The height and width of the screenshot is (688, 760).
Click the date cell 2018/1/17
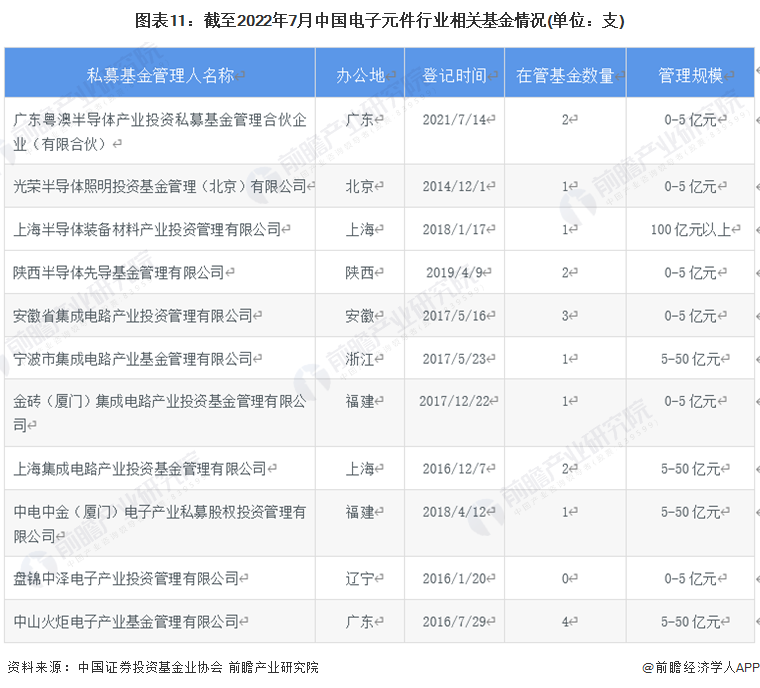pyautogui.click(x=454, y=229)
